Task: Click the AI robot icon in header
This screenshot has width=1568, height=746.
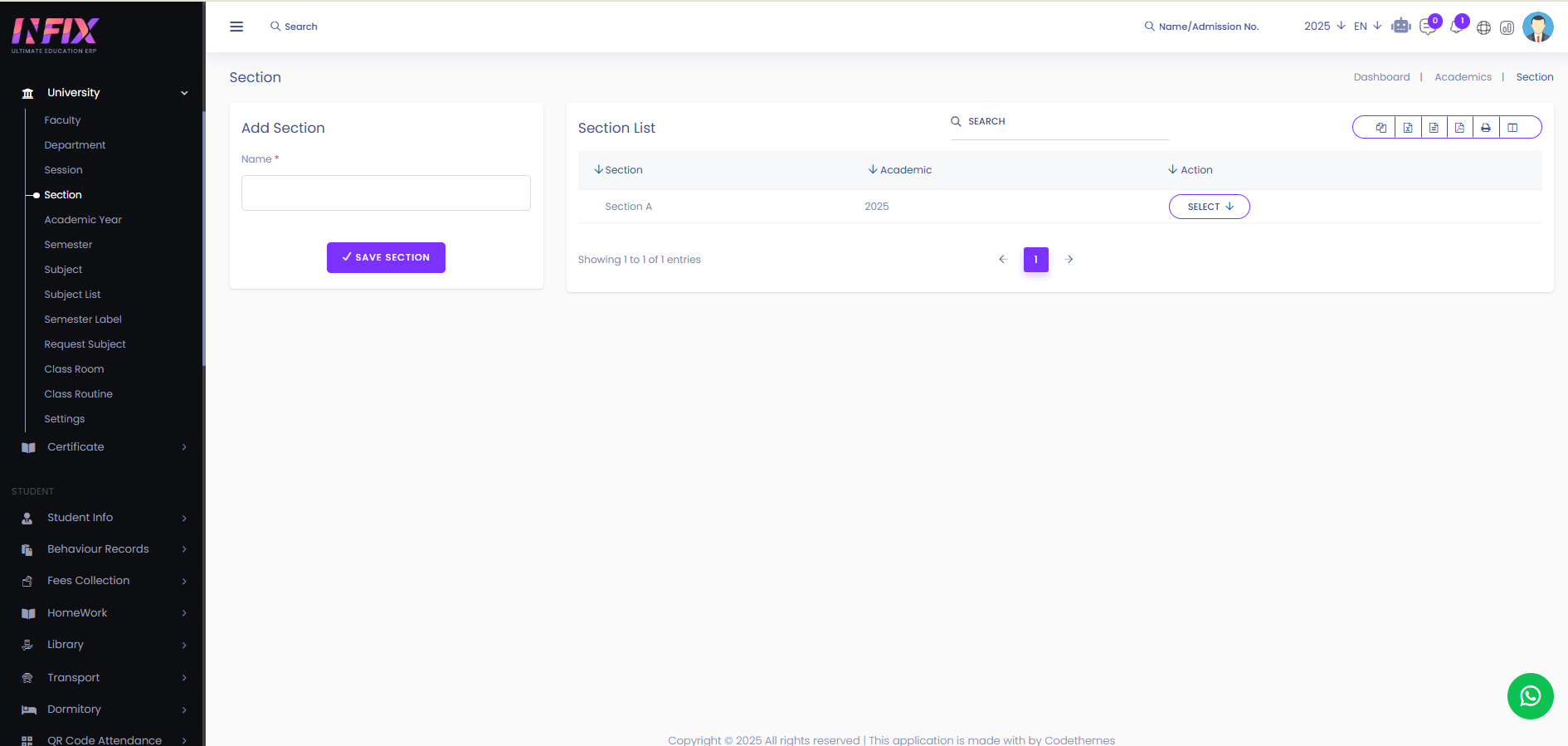Action: tap(1401, 26)
